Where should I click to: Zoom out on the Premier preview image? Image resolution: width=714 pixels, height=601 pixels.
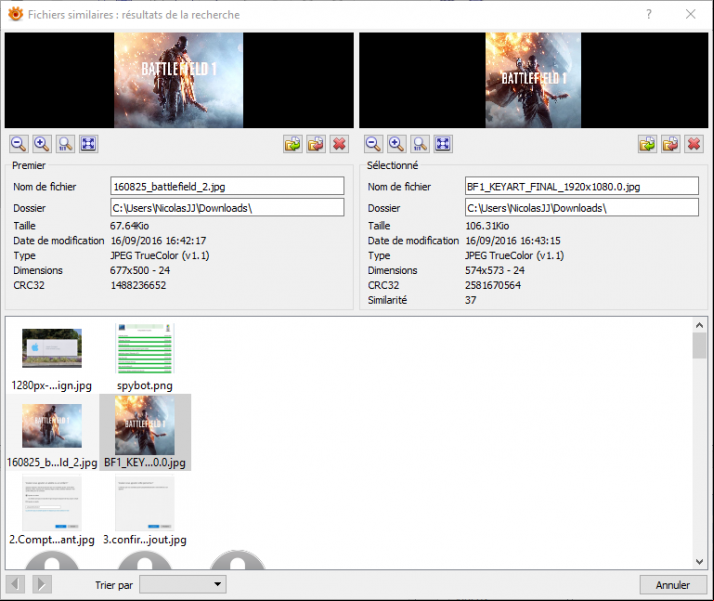(19, 144)
